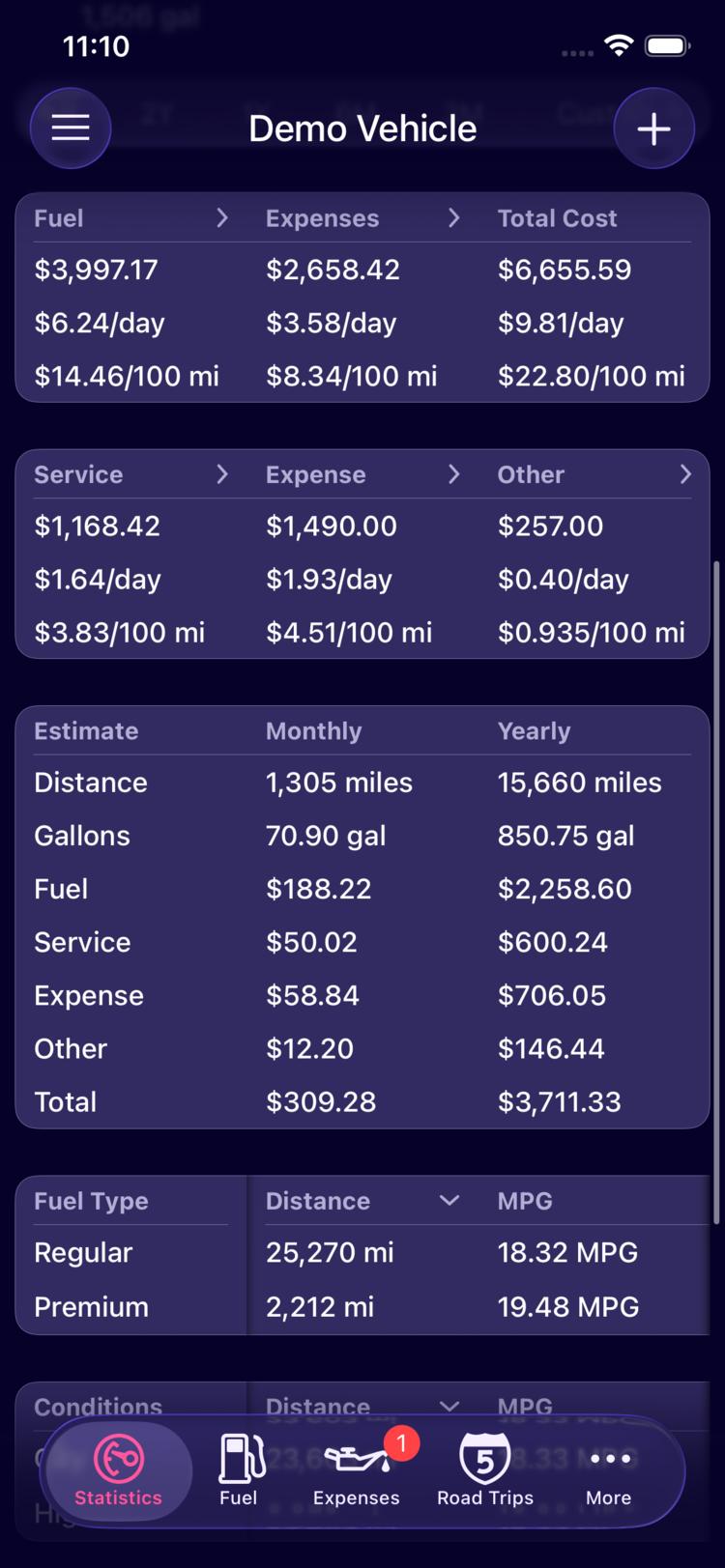Open Other category details chevron
The height and width of the screenshot is (1568, 725).
pos(685,474)
